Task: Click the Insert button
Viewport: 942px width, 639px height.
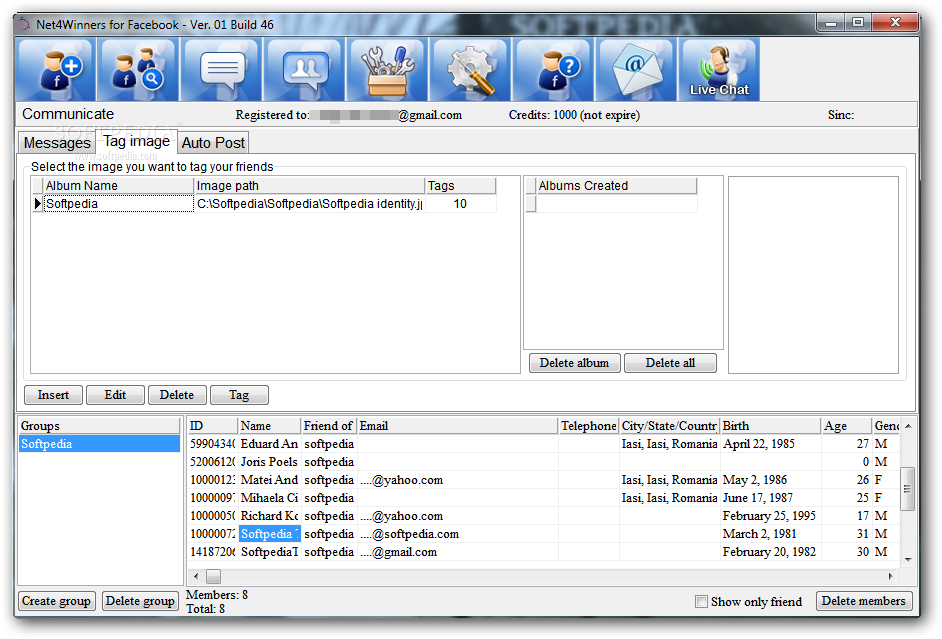Action: pyautogui.click(x=53, y=395)
